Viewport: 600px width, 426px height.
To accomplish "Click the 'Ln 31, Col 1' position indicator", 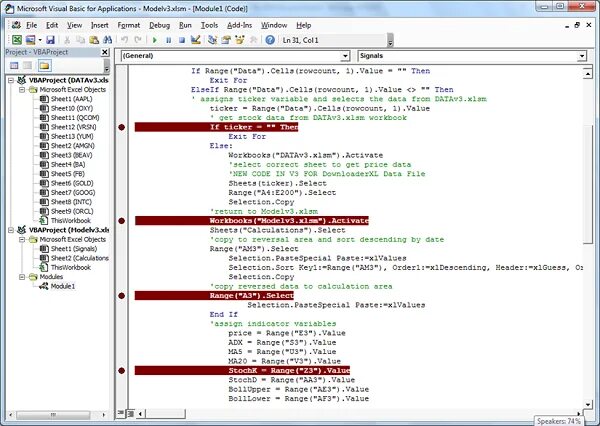I will coord(300,40).
